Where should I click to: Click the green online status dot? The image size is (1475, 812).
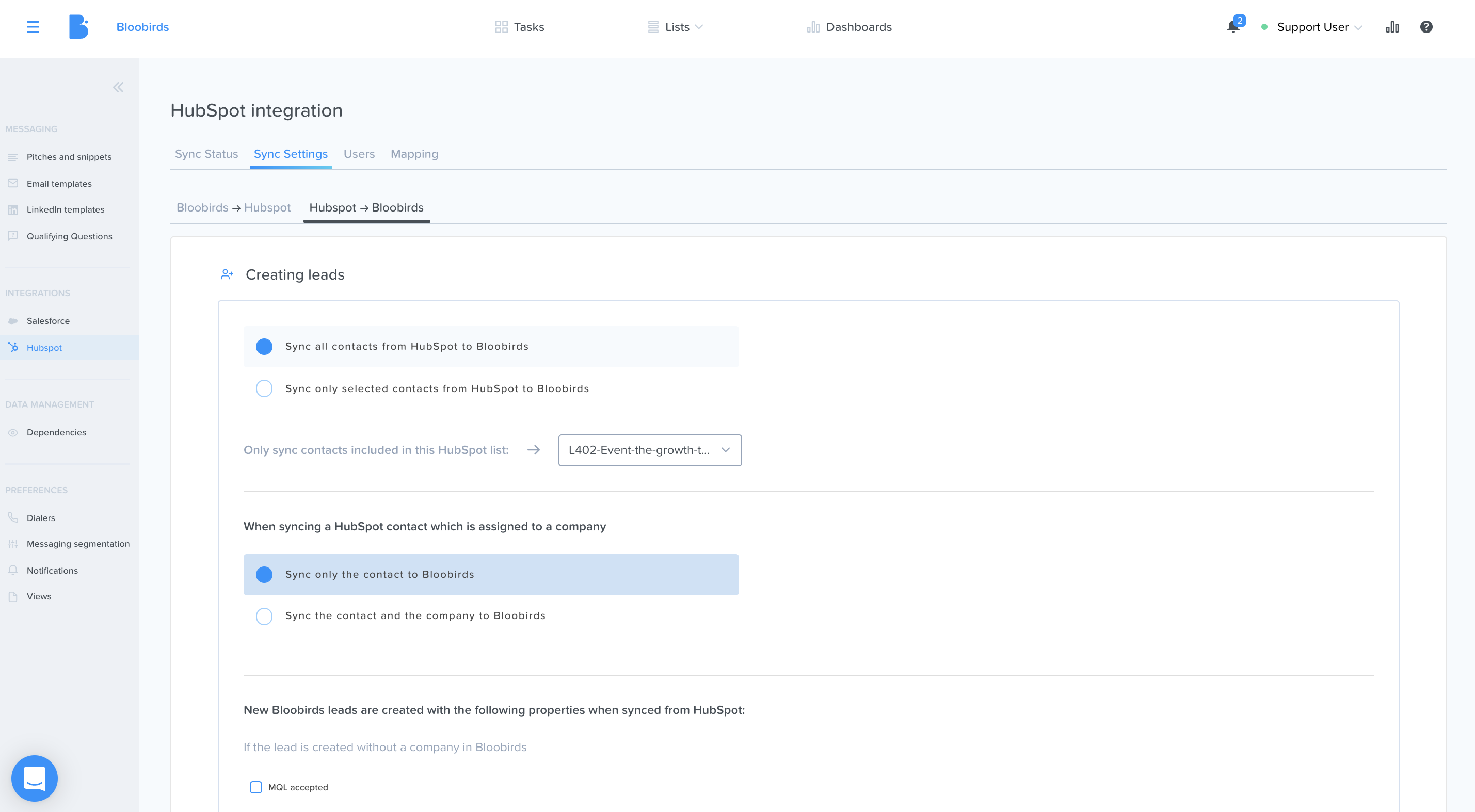(1264, 27)
